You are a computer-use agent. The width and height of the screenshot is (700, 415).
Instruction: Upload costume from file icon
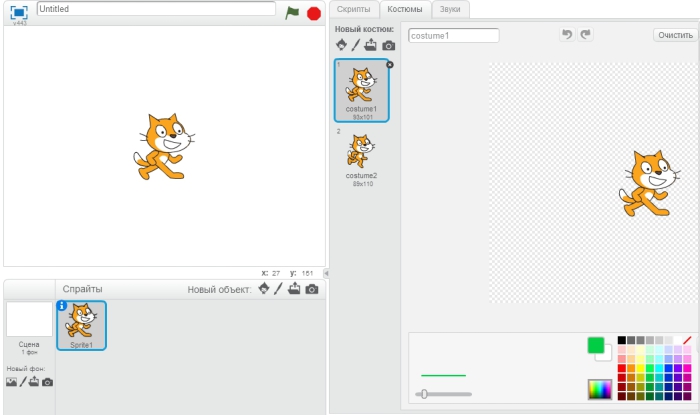coord(372,45)
